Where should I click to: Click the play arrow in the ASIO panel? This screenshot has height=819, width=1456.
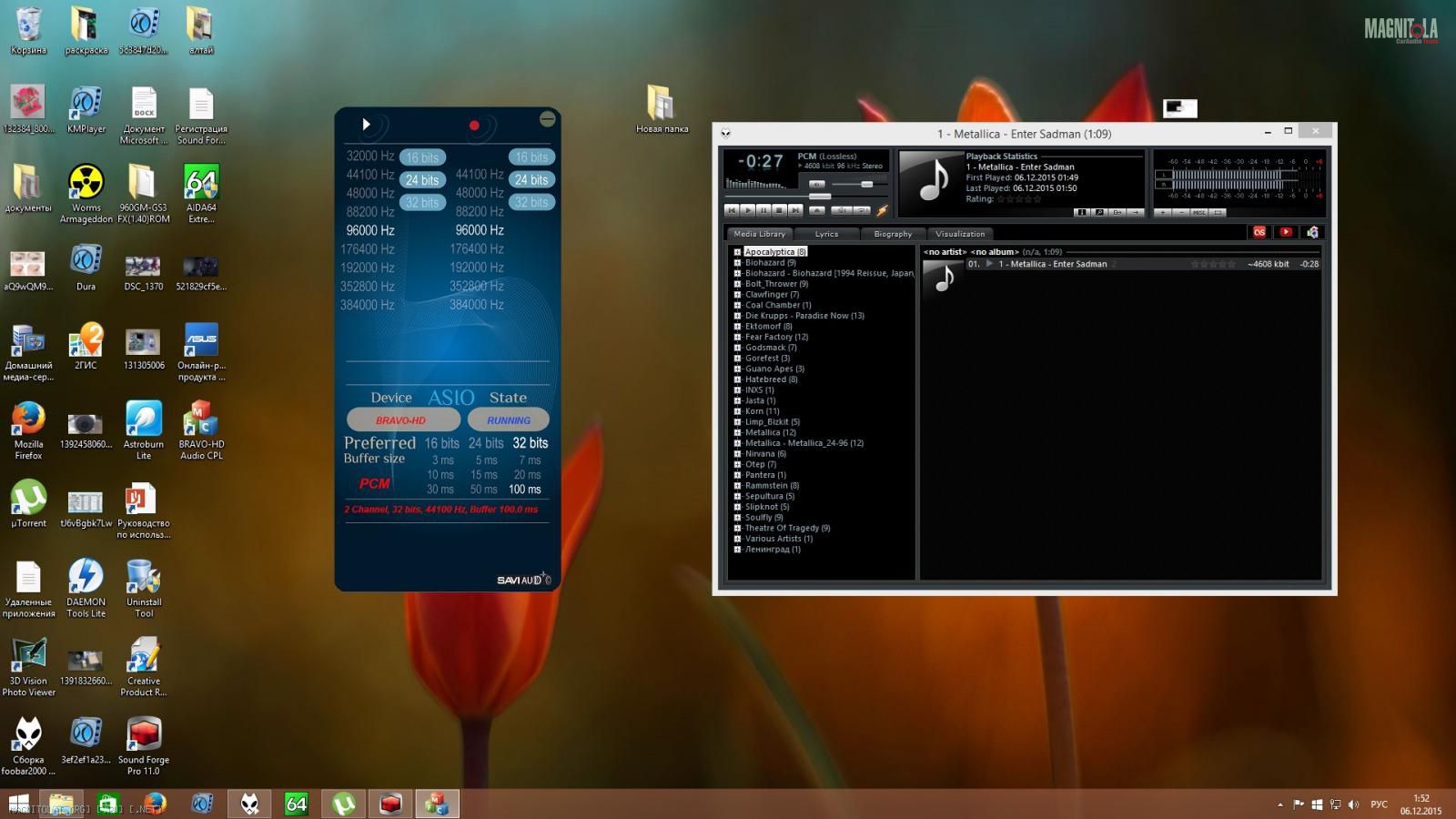(366, 125)
